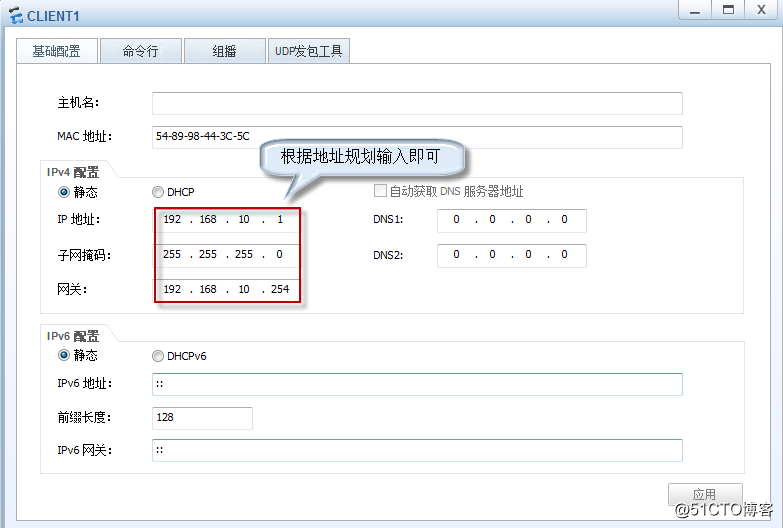Open the 组播 tab
This screenshot has width=783, height=528.
pyautogui.click(x=224, y=51)
